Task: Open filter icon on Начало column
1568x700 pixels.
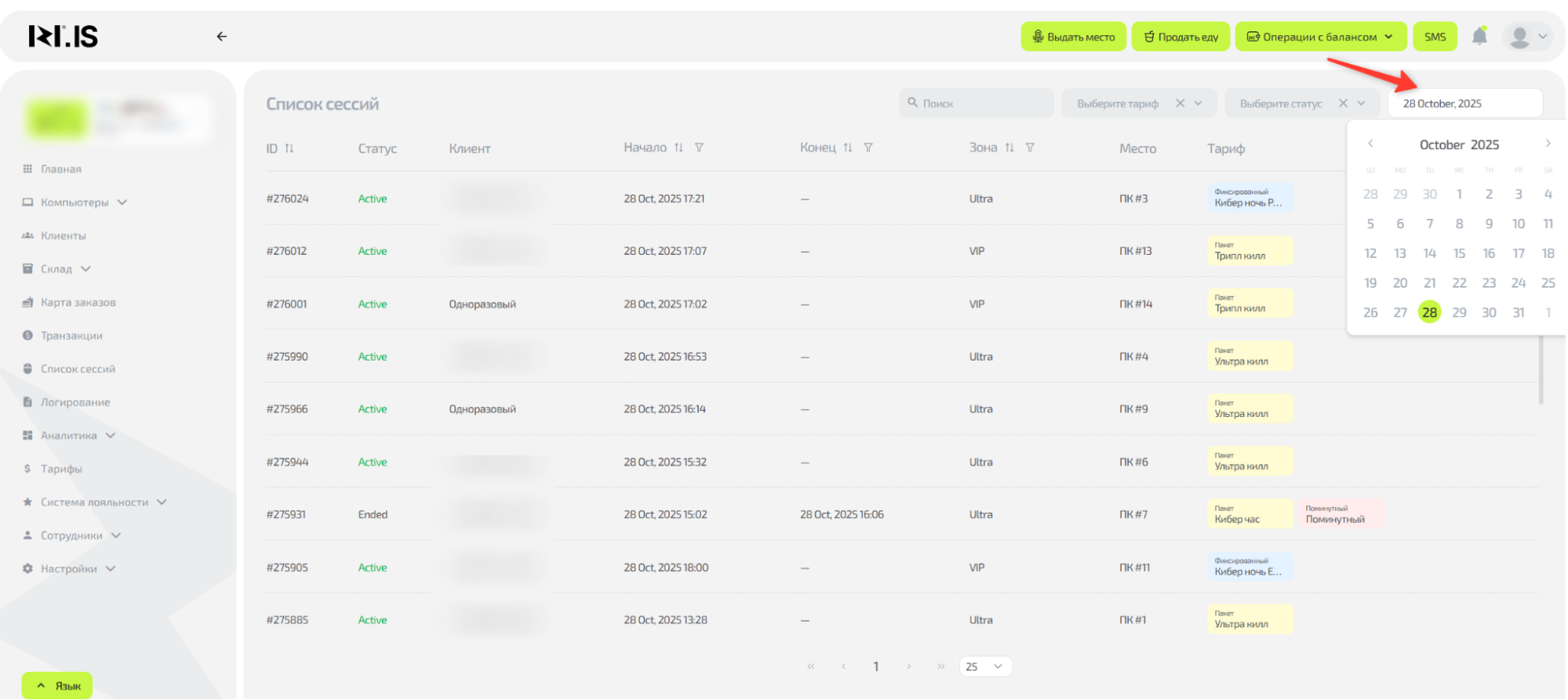Action: [x=699, y=147]
